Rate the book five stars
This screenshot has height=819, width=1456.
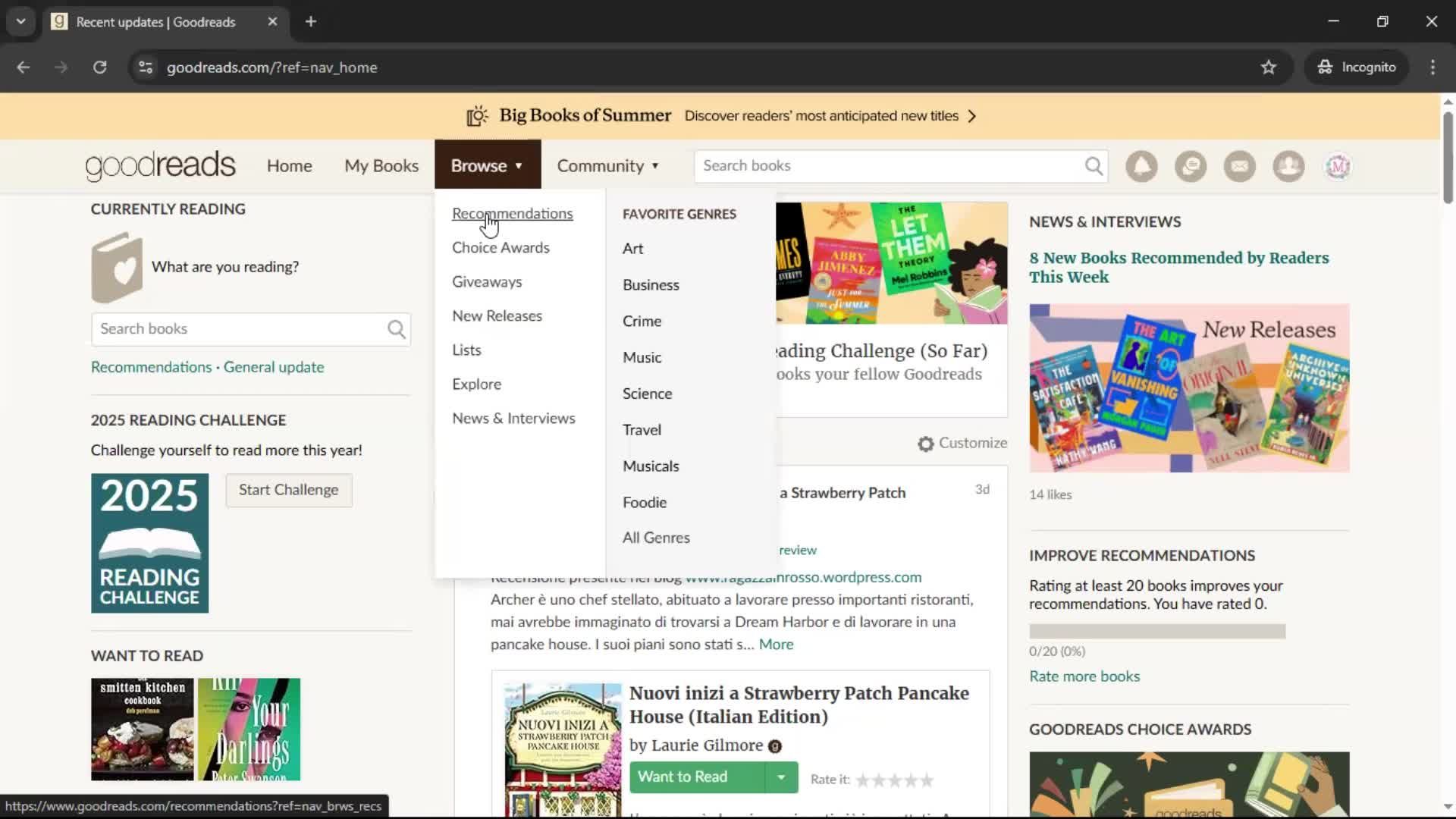(927, 780)
